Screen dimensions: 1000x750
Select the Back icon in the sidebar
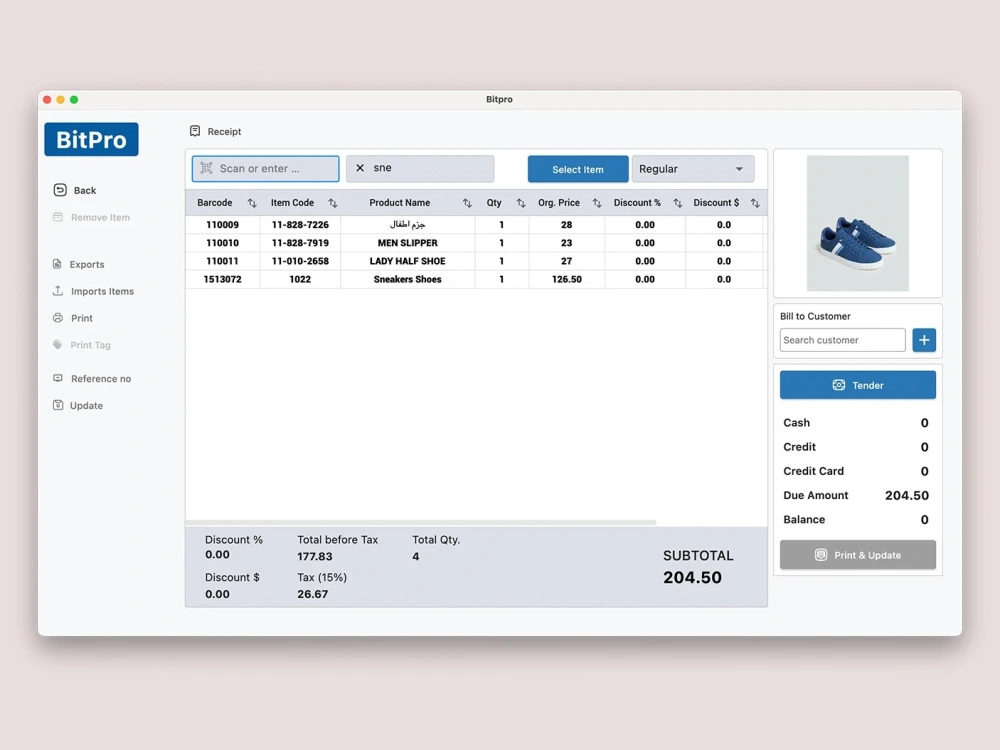click(x=59, y=190)
